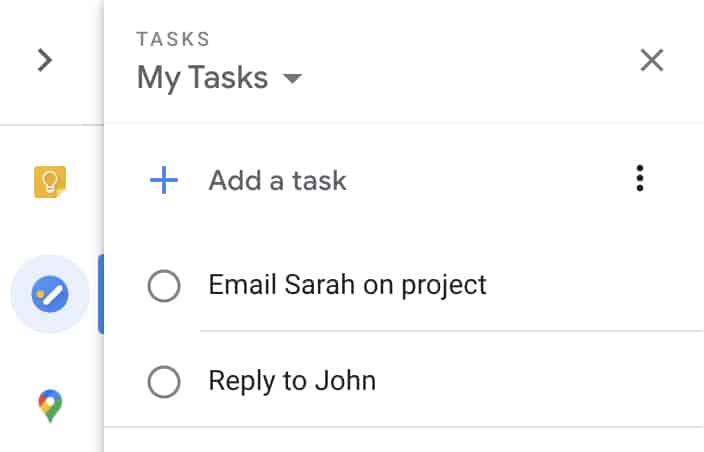The width and height of the screenshot is (704, 452).
Task: Click empty space right of Reply to John
Action: (x=540, y=381)
